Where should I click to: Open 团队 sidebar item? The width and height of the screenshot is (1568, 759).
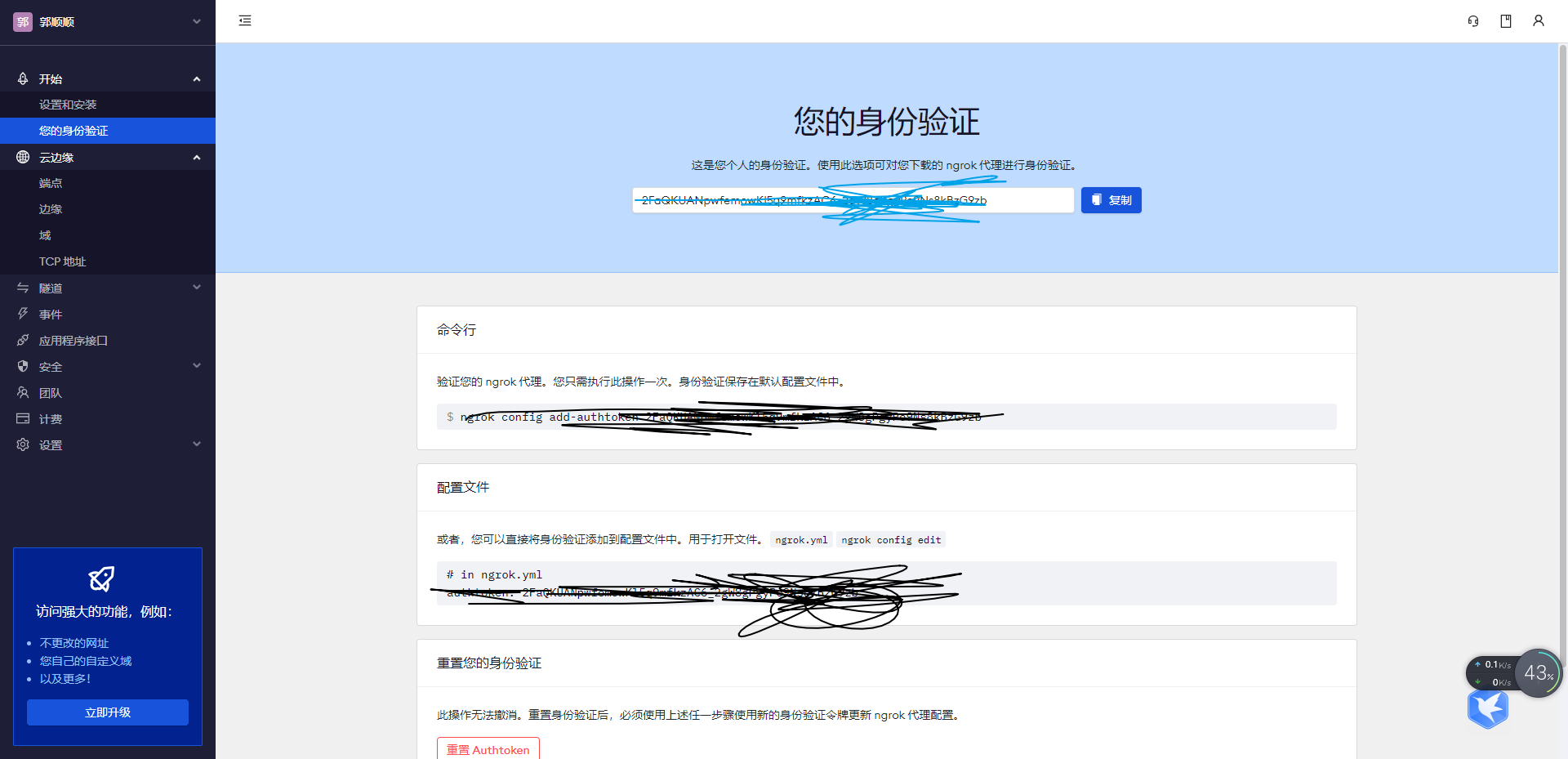coord(108,392)
